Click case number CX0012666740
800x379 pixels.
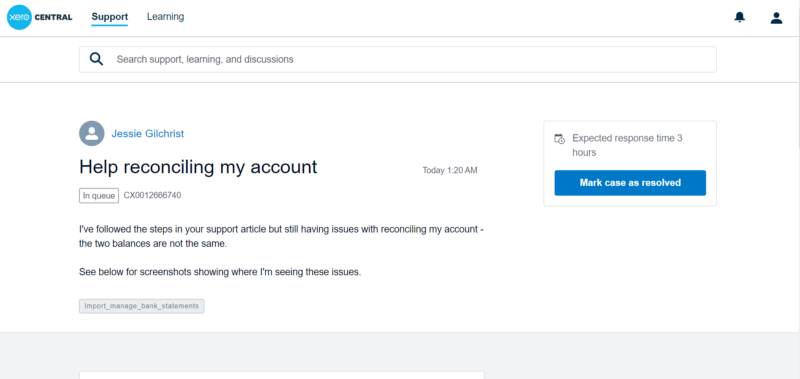152,195
